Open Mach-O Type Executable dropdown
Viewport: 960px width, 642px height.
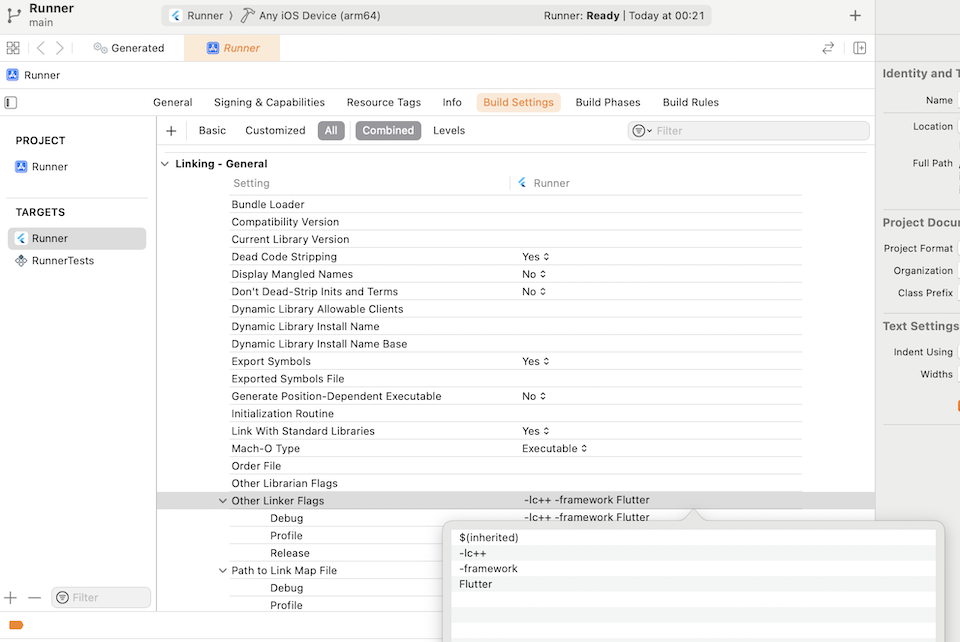click(x=554, y=449)
